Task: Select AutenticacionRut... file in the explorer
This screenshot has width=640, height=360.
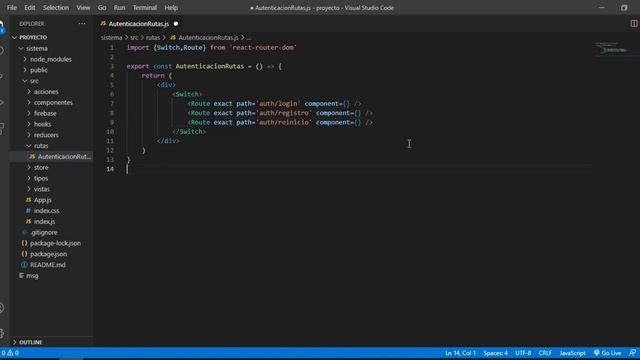Action: 51,156
